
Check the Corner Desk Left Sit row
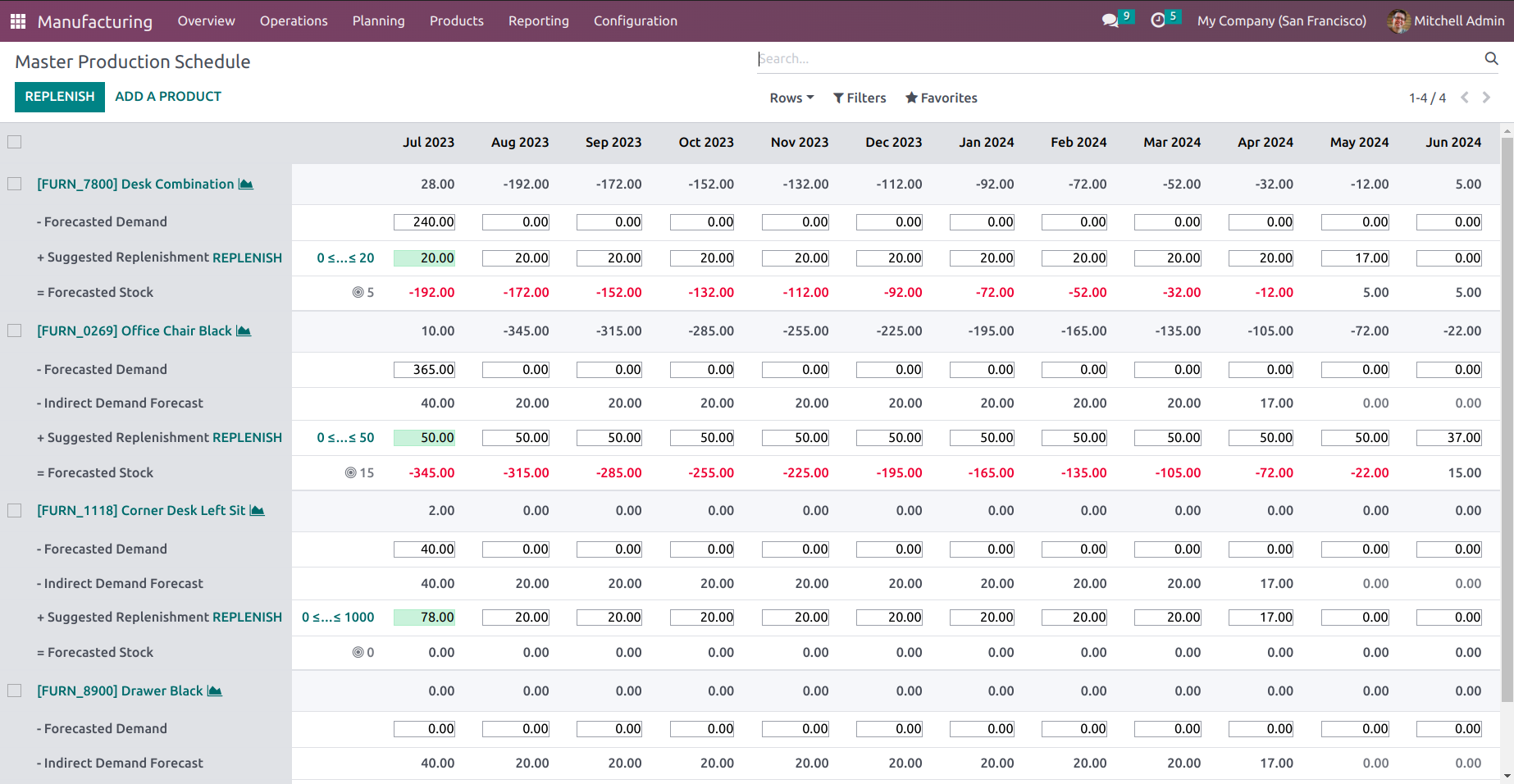[x=14, y=510]
